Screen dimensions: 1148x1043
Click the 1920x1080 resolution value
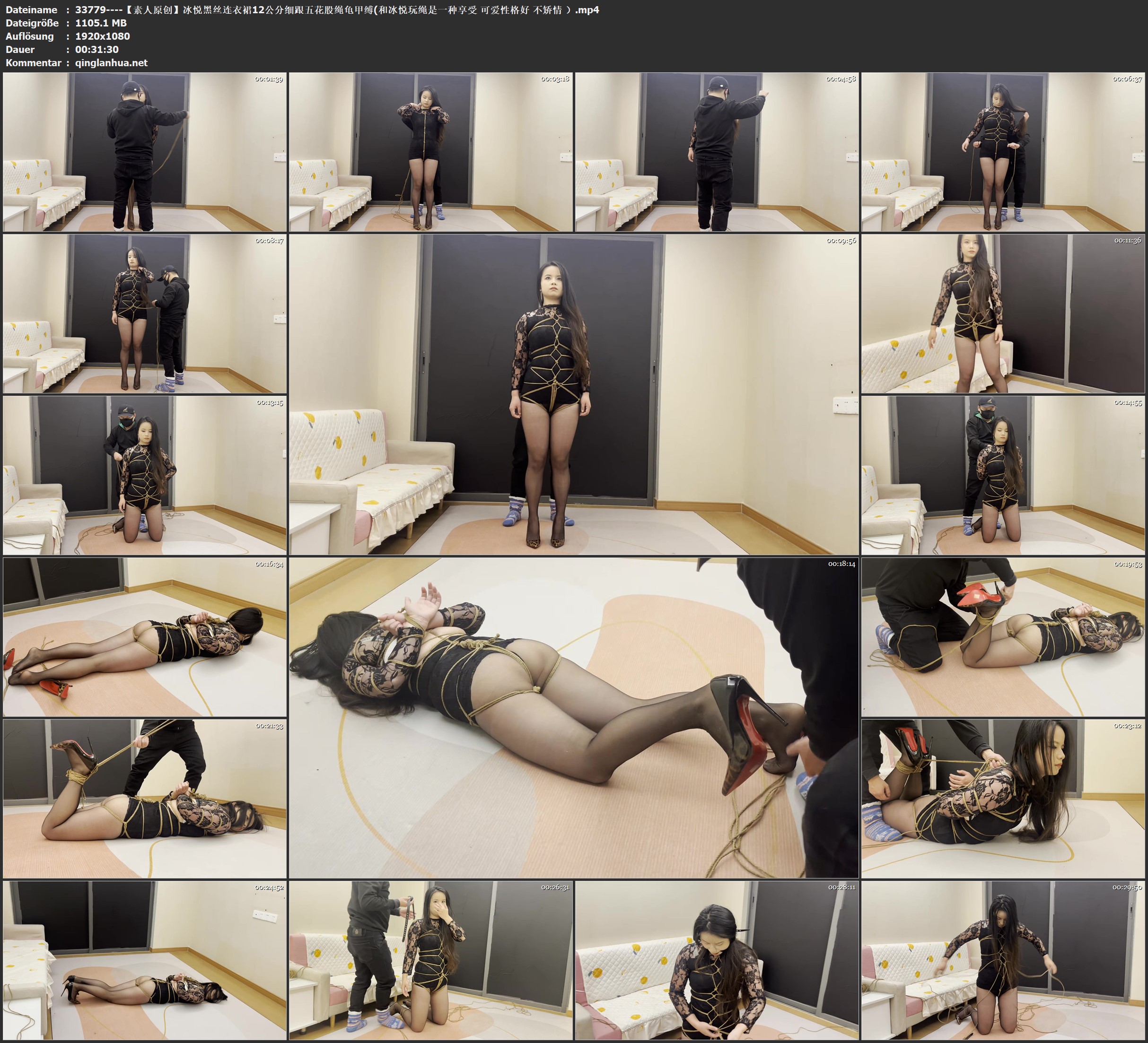point(103,36)
